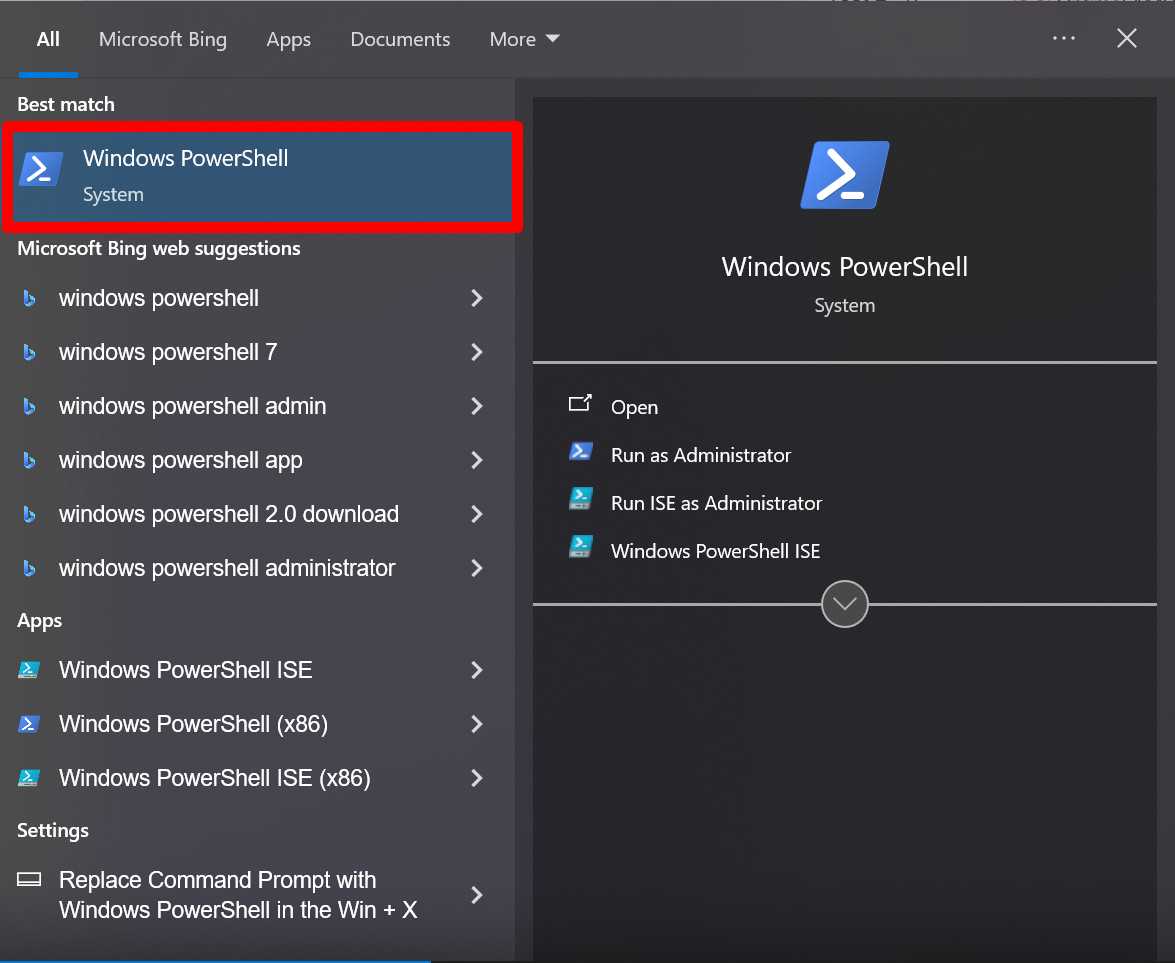Launch Windows PowerShell ISE from the preview actions
This screenshot has width=1175, height=963.
pos(716,551)
